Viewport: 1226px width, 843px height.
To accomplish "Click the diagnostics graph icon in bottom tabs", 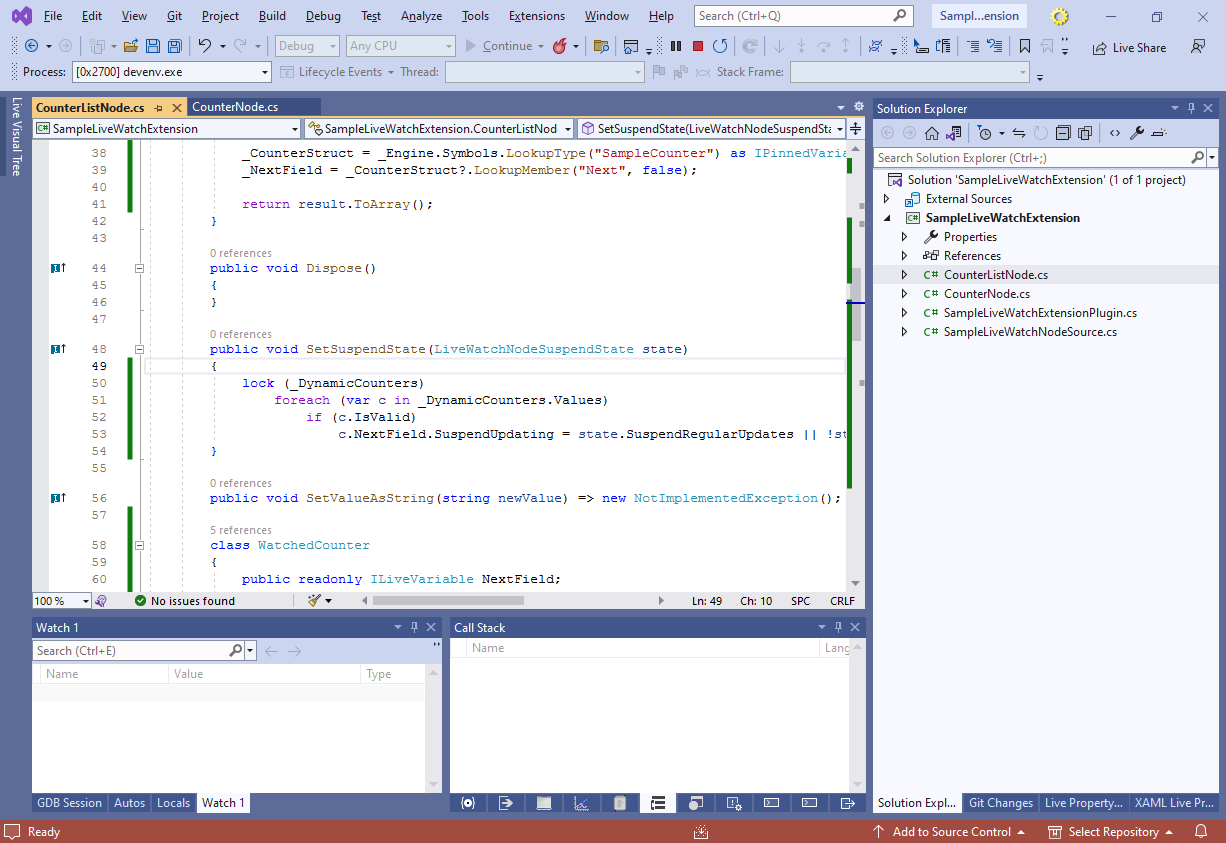I will click(x=582, y=803).
